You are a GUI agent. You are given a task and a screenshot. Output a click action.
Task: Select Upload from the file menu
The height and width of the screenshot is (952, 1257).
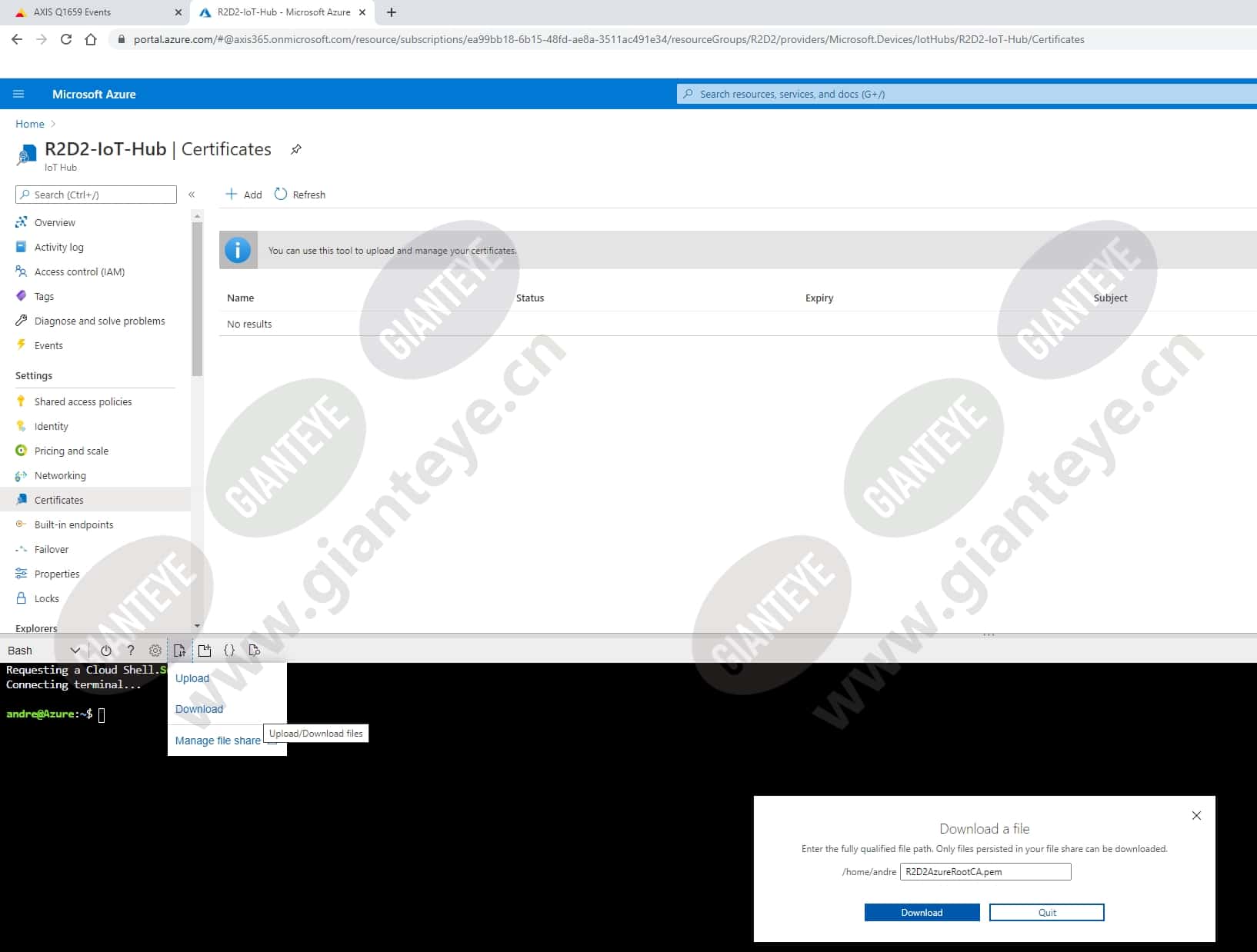[192, 678]
